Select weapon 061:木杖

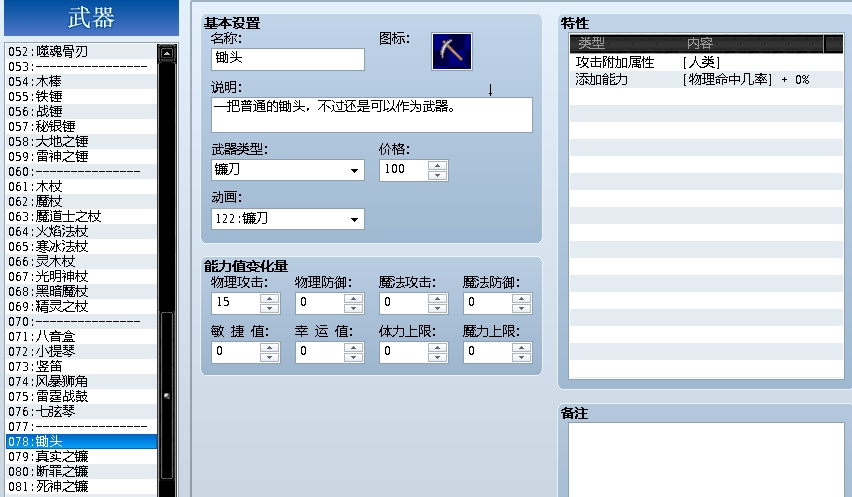pyautogui.click(x=82, y=186)
